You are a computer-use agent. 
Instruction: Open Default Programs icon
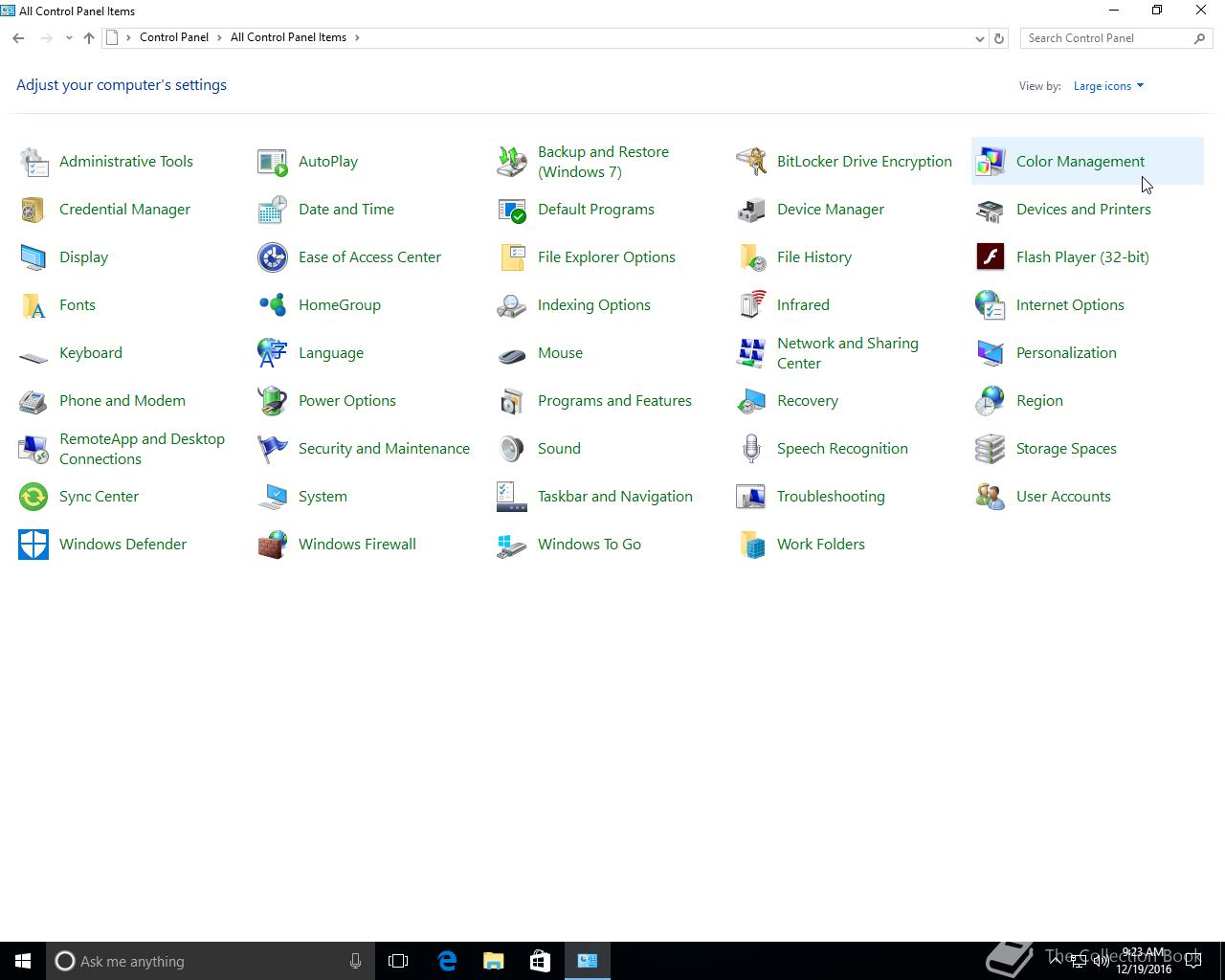pyautogui.click(x=512, y=210)
